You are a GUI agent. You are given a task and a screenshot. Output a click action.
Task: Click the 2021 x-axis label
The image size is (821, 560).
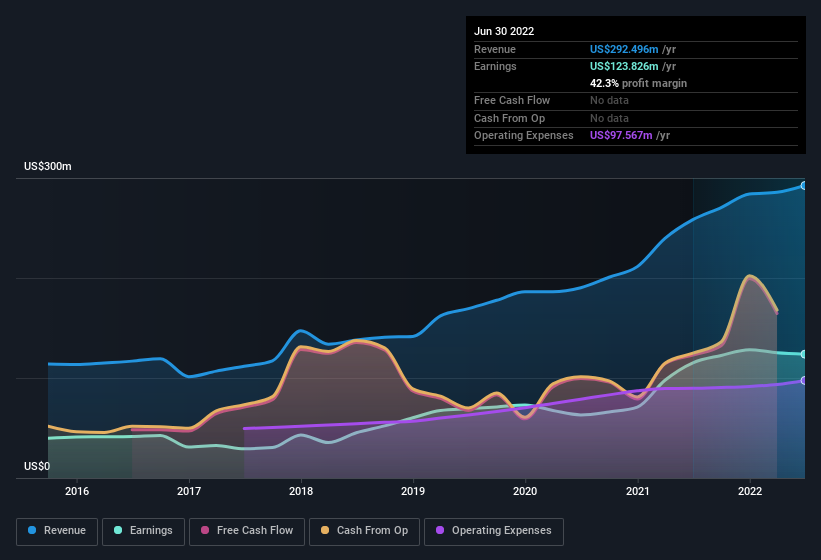tap(638, 491)
